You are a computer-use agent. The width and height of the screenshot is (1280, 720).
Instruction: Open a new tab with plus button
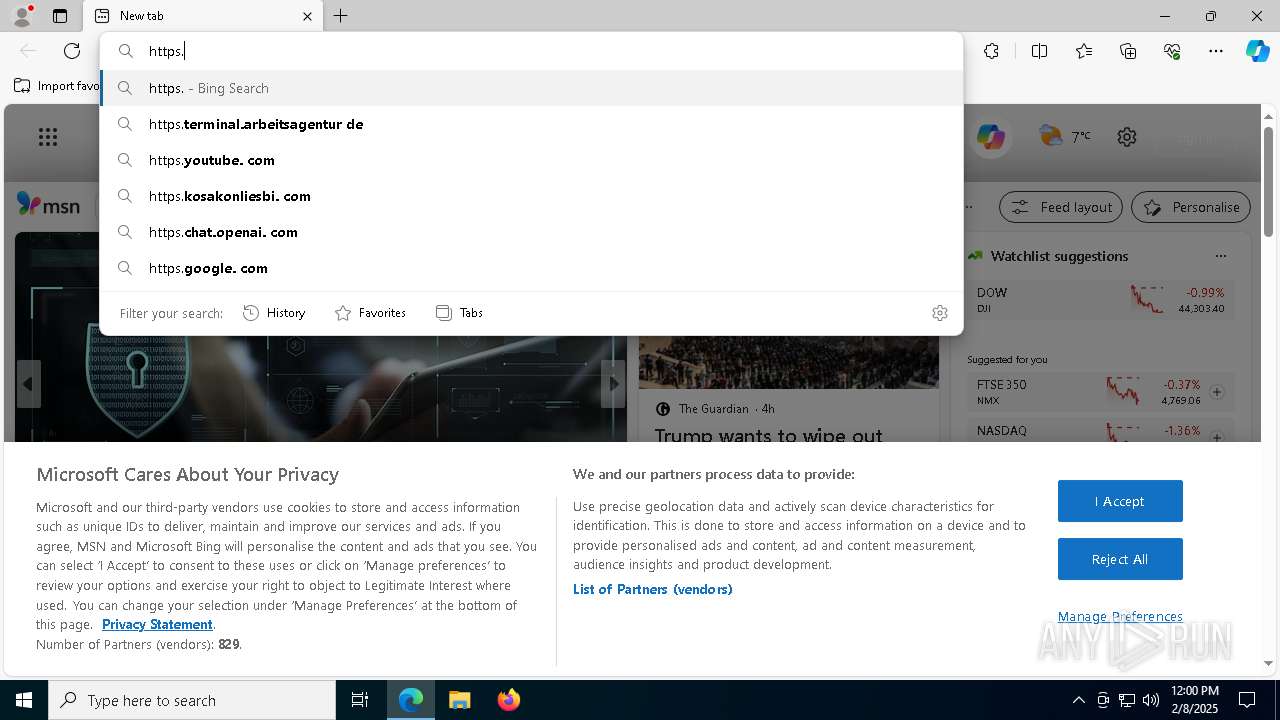point(341,16)
